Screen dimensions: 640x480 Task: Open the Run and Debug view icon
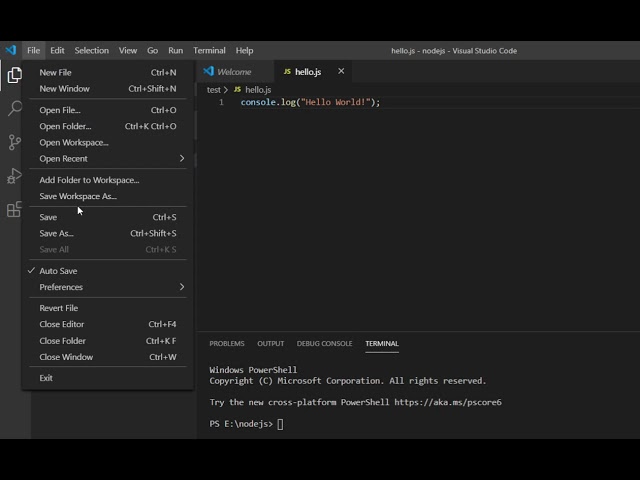tap(14, 176)
